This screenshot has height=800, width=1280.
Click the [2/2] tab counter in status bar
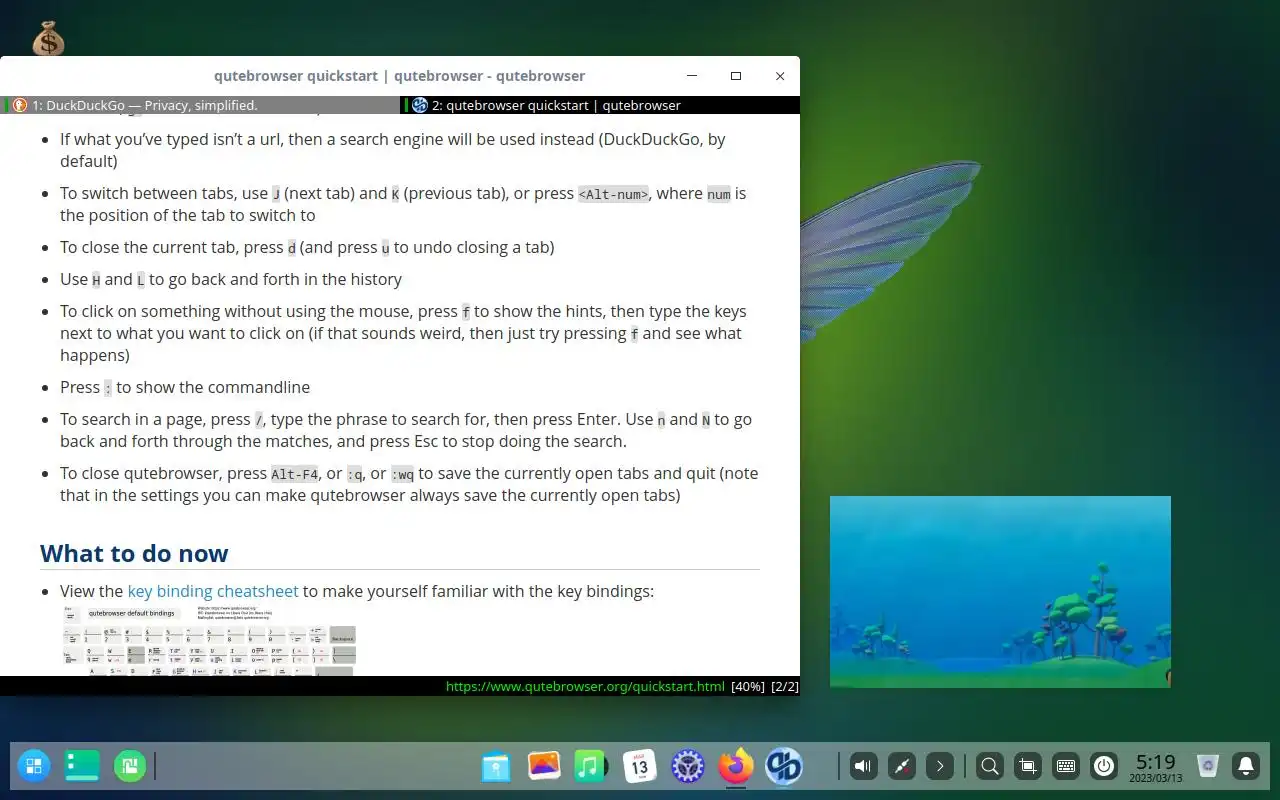pyautogui.click(x=784, y=686)
